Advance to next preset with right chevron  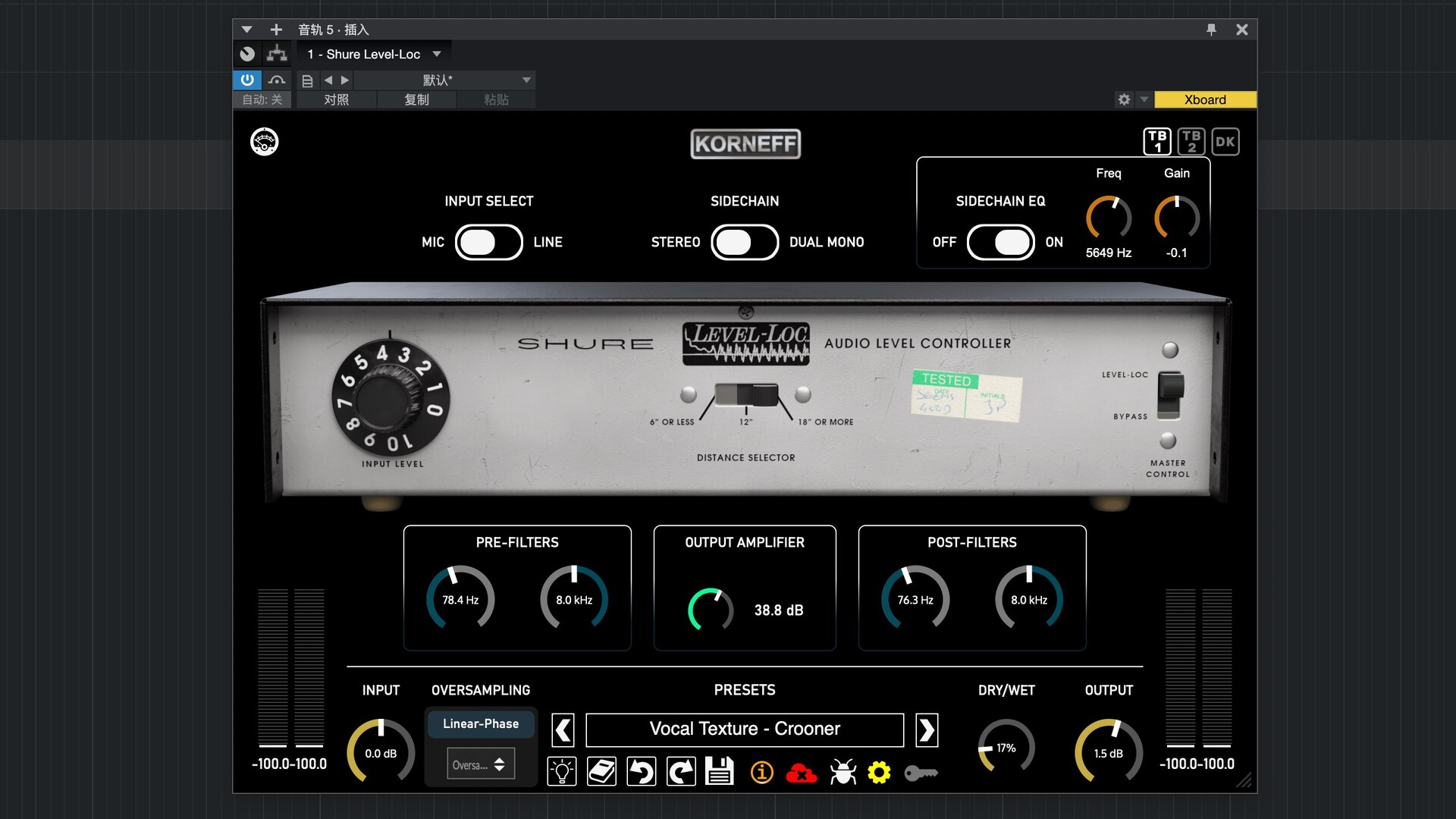pos(927,730)
